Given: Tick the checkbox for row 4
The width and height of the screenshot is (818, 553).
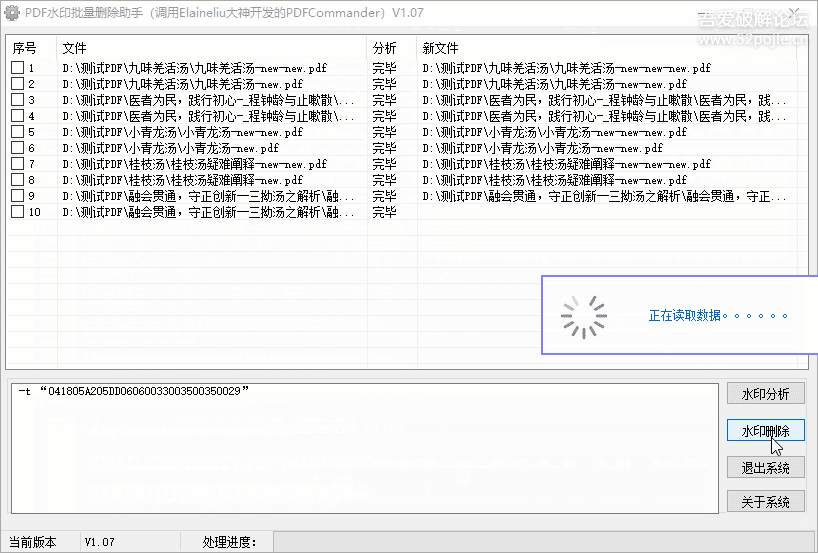Looking at the screenshot, I should coord(18,115).
